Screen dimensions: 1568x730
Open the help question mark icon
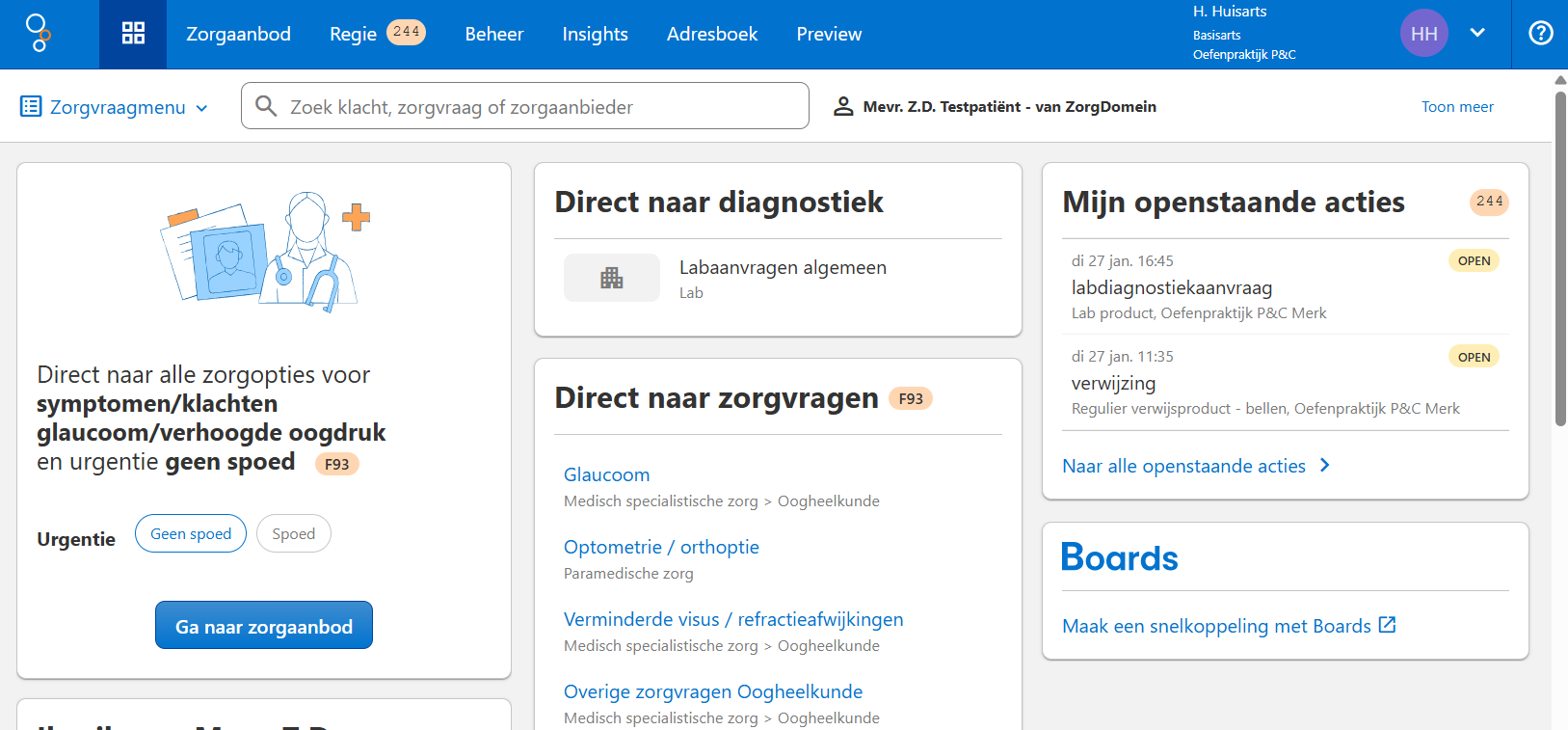pos(1541,34)
